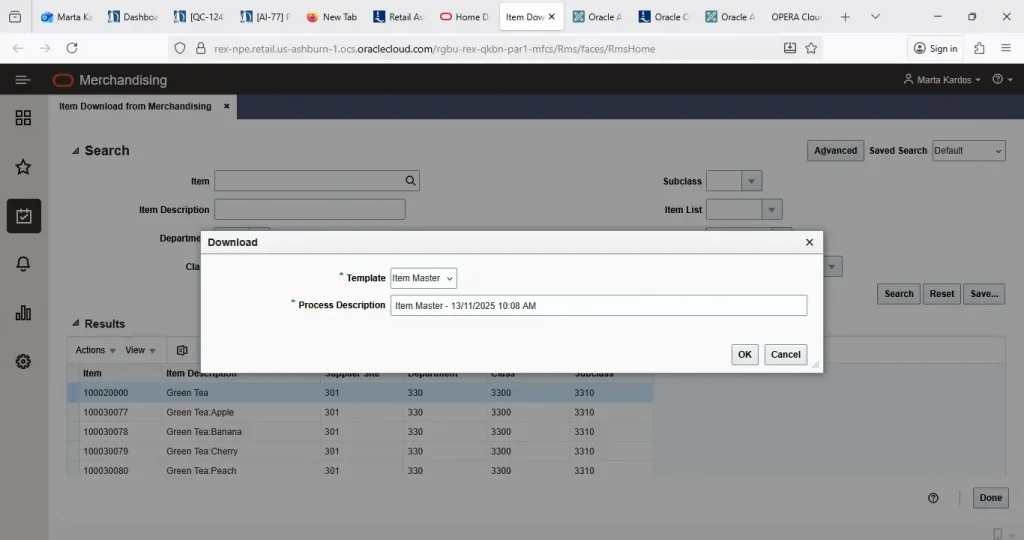Click the Process Description text field
The image size is (1024, 540).
tap(597, 305)
